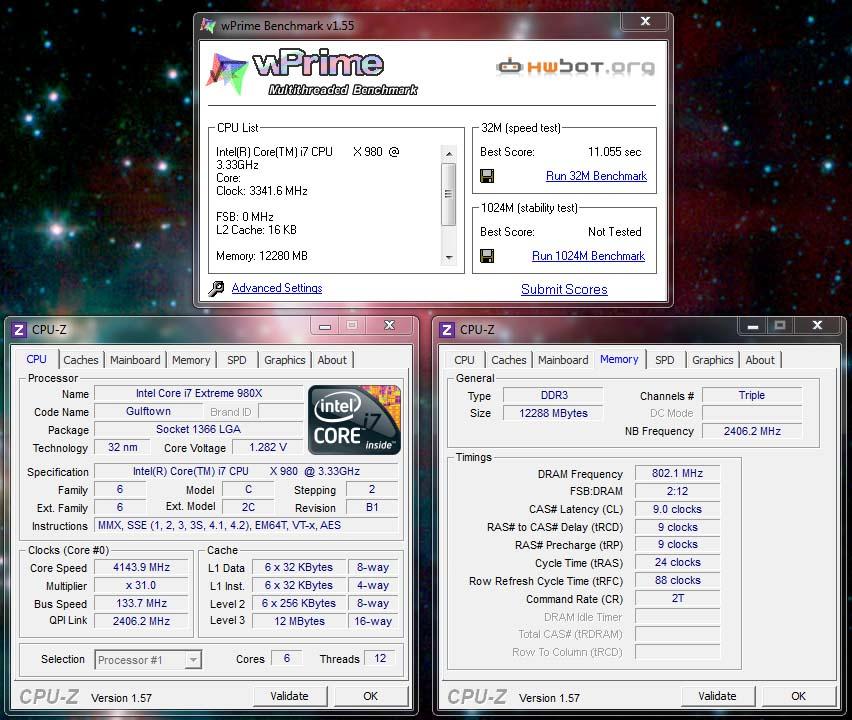852x720 pixels.
Task: Select SPD tab in left CPU-Z window
Action: (x=236, y=360)
